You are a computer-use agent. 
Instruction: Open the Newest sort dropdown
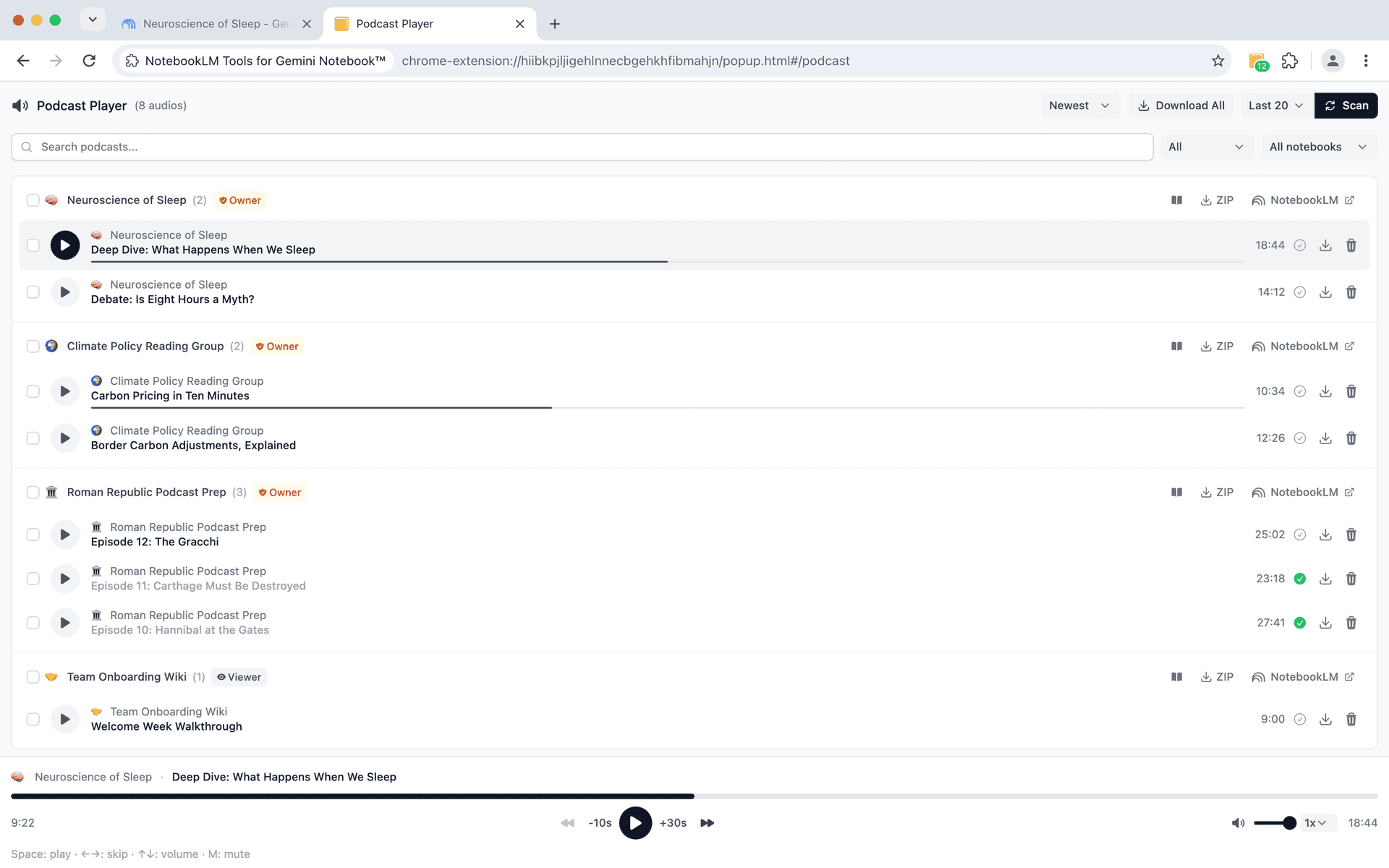click(x=1079, y=106)
